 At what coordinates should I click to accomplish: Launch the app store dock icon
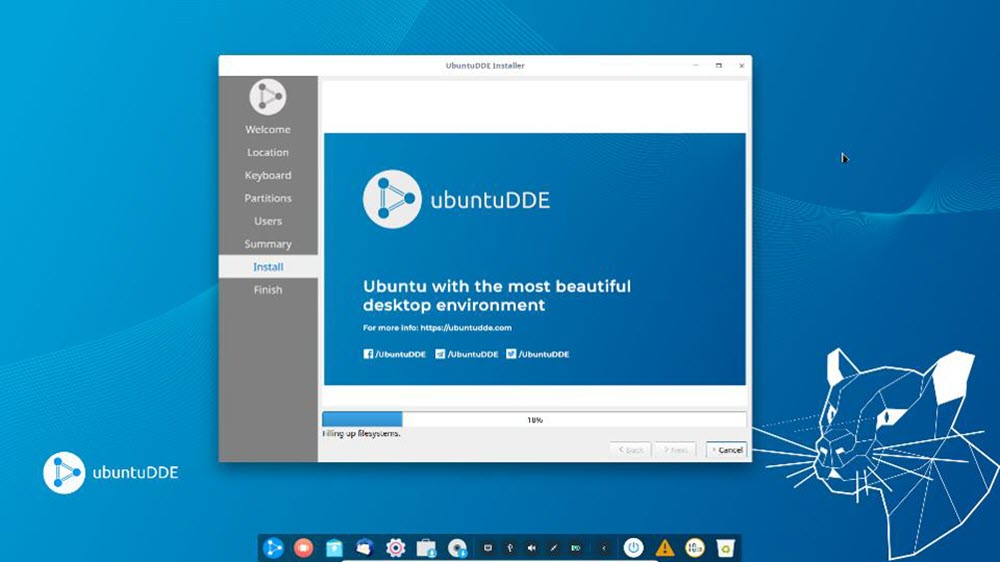(334, 547)
